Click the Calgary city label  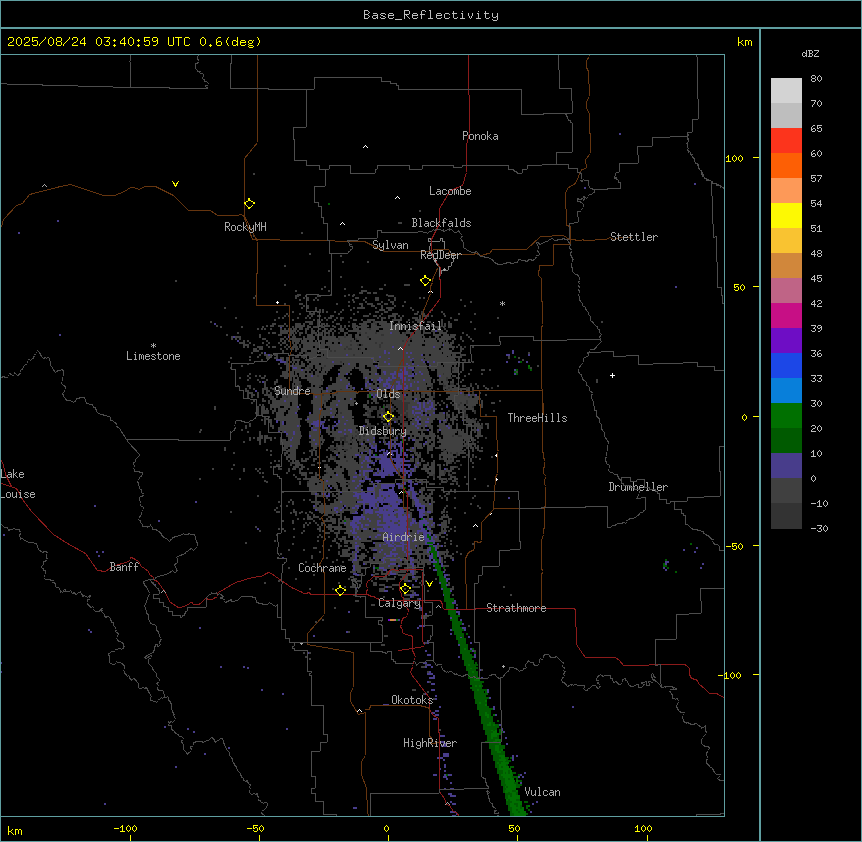pos(399,603)
